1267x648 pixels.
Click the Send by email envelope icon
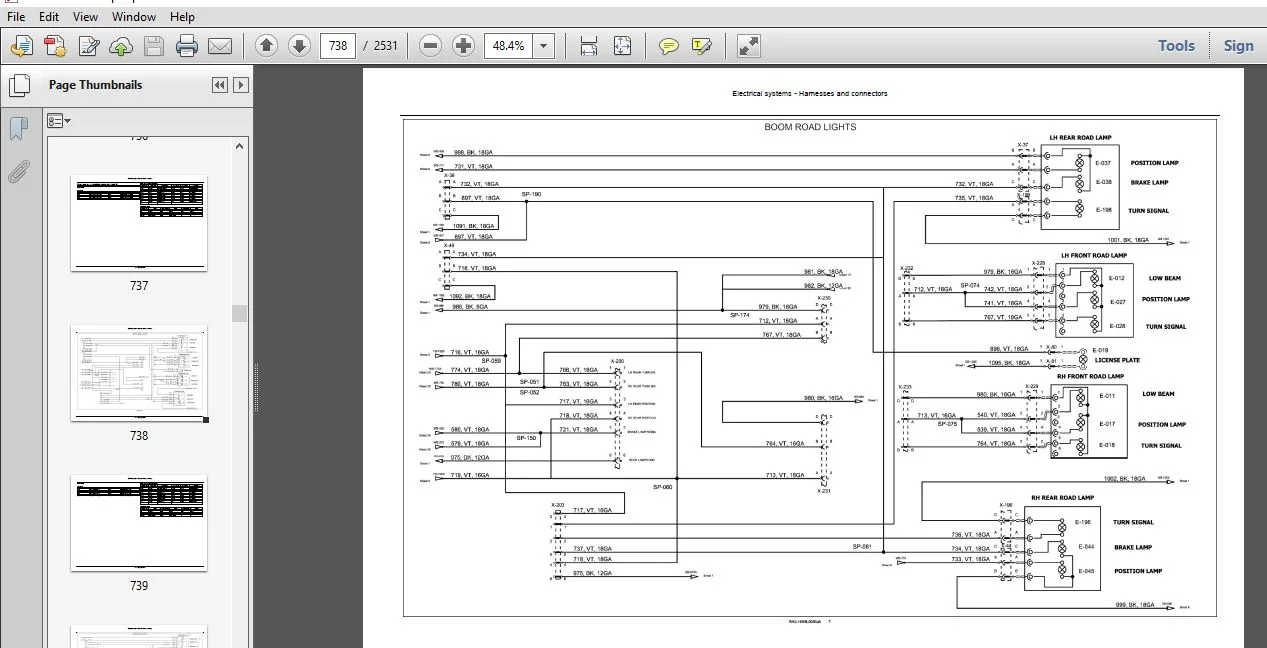coord(220,46)
